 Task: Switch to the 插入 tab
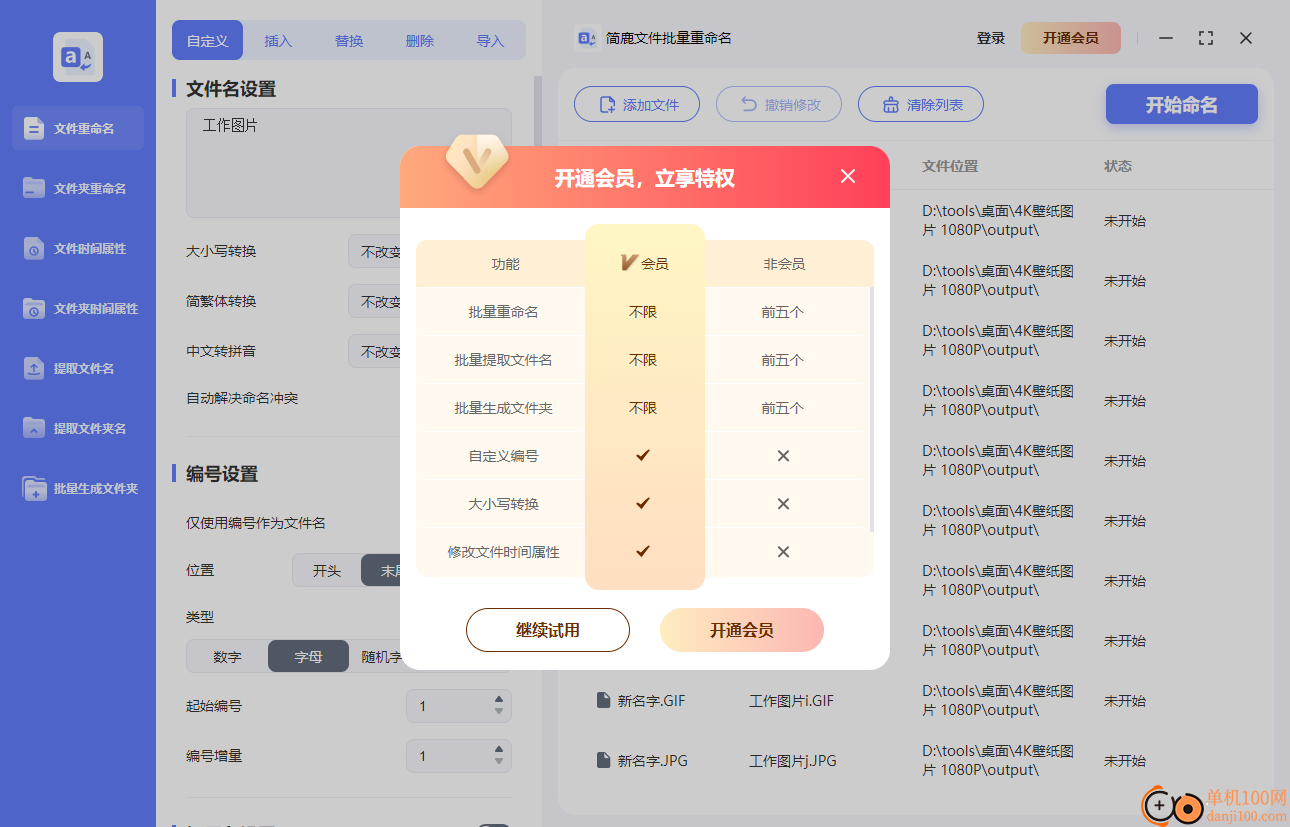pos(278,41)
